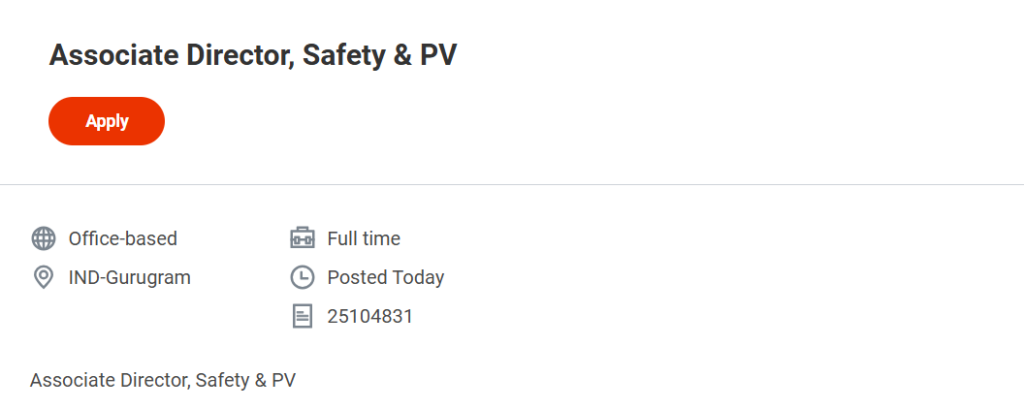The width and height of the screenshot is (1024, 409).
Task: Click the orange Apply button
Action: 106,121
